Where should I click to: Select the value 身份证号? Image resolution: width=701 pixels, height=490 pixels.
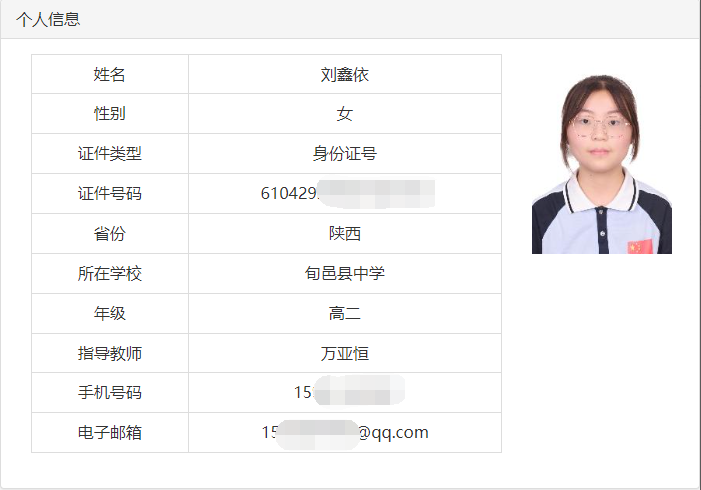pyautogui.click(x=345, y=154)
